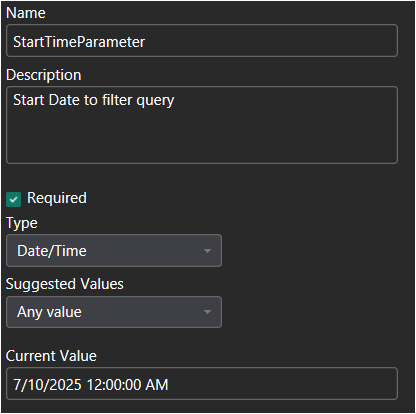
Task: Click the Type label above the Date/Time dropdown
Action: (x=22, y=223)
